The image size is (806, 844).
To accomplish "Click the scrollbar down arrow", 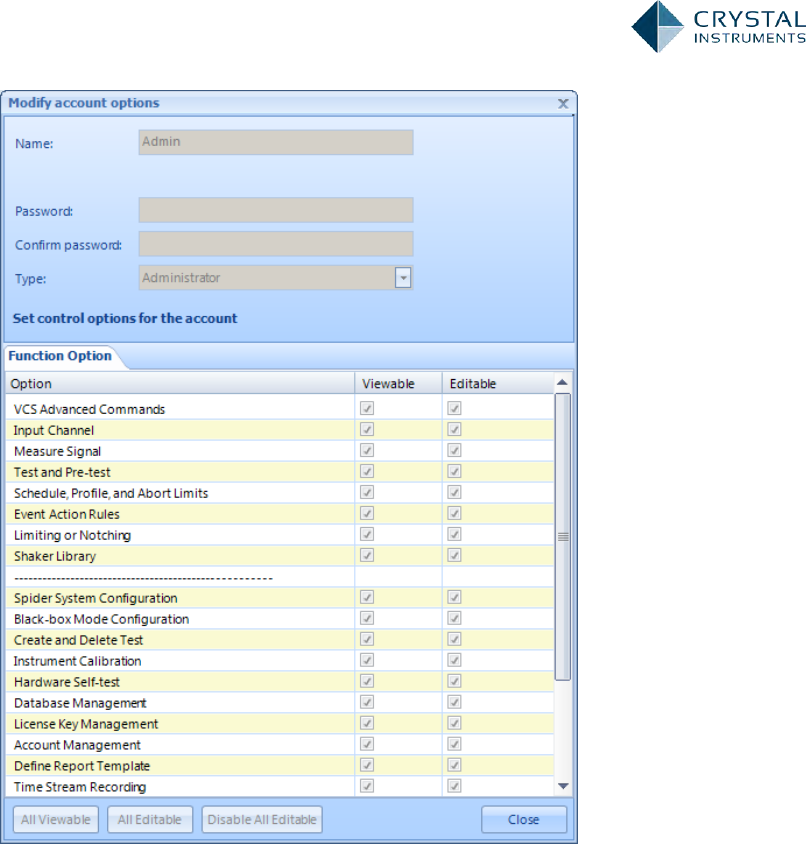I will pyautogui.click(x=563, y=786).
